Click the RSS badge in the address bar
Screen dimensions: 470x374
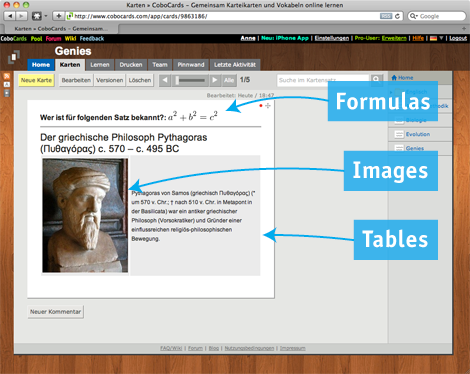[386, 16]
